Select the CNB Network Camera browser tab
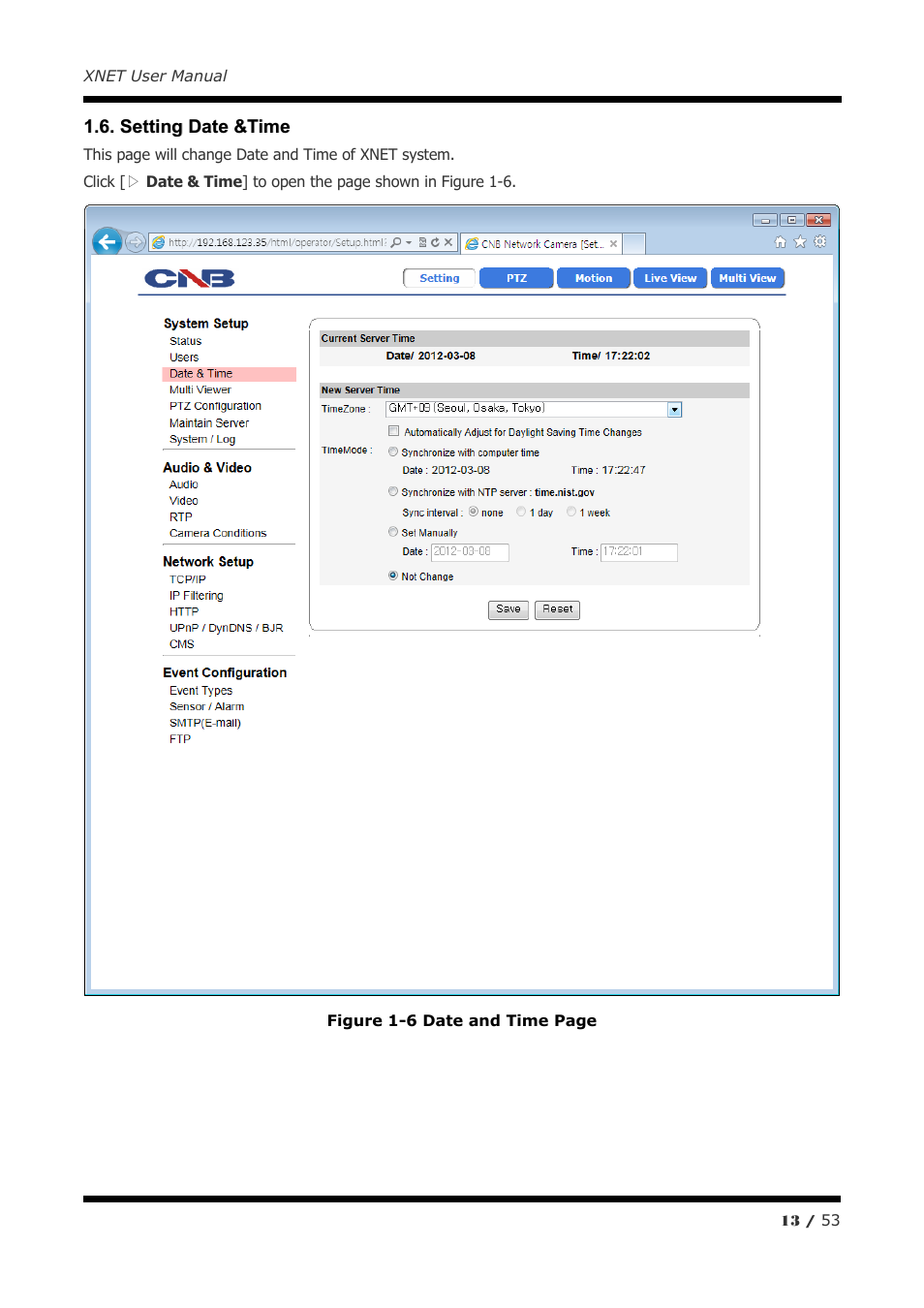Image resolution: width=924 pixels, height=1308 pixels. 540,244
